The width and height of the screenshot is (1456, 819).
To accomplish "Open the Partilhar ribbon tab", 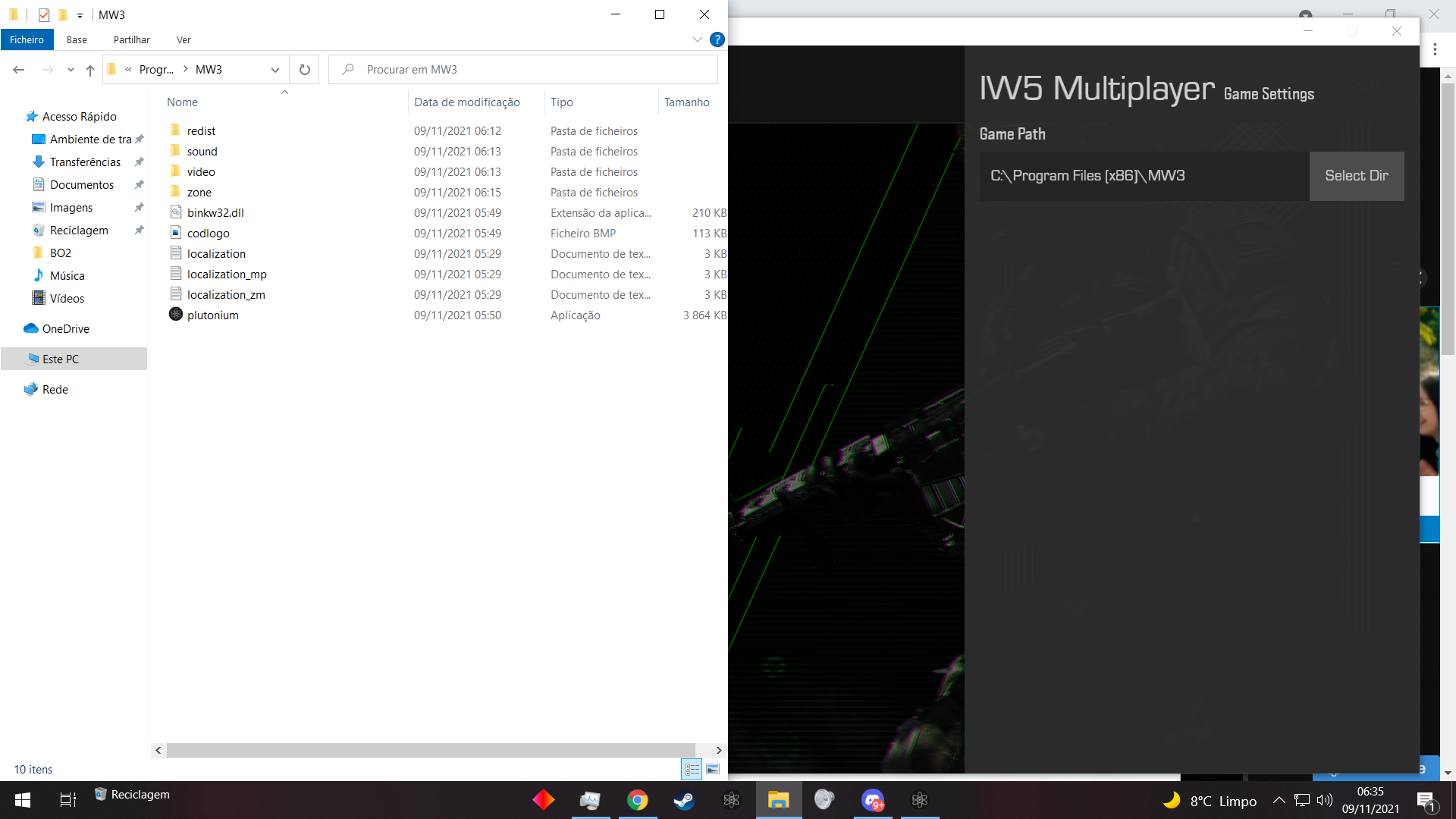I will (131, 39).
